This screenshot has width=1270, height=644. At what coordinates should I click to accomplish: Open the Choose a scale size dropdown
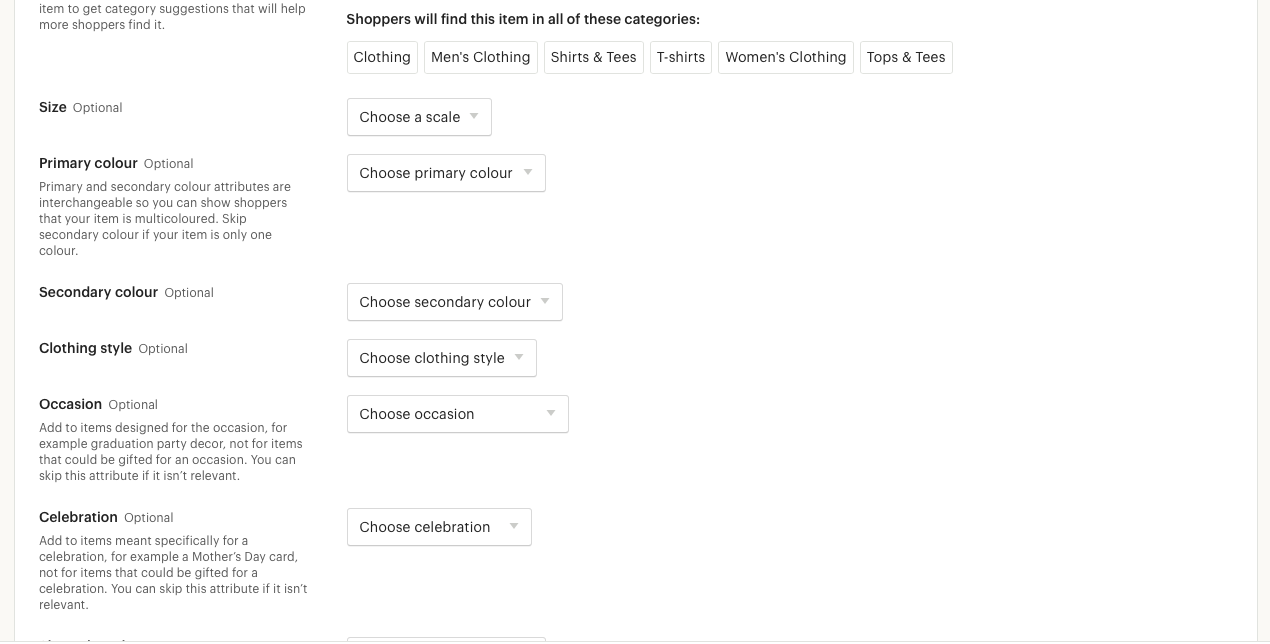point(419,117)
